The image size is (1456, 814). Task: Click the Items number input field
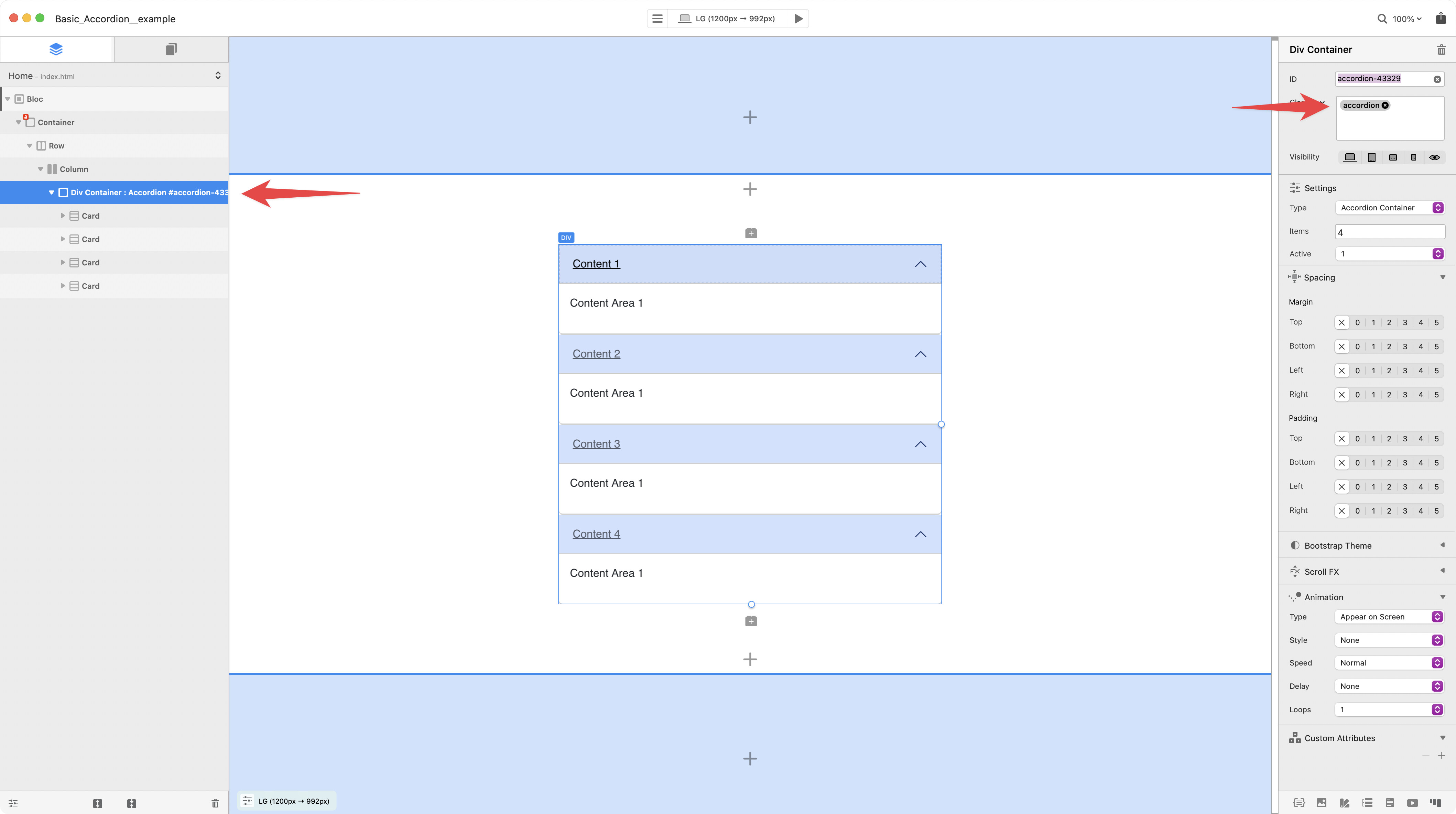1389,232
